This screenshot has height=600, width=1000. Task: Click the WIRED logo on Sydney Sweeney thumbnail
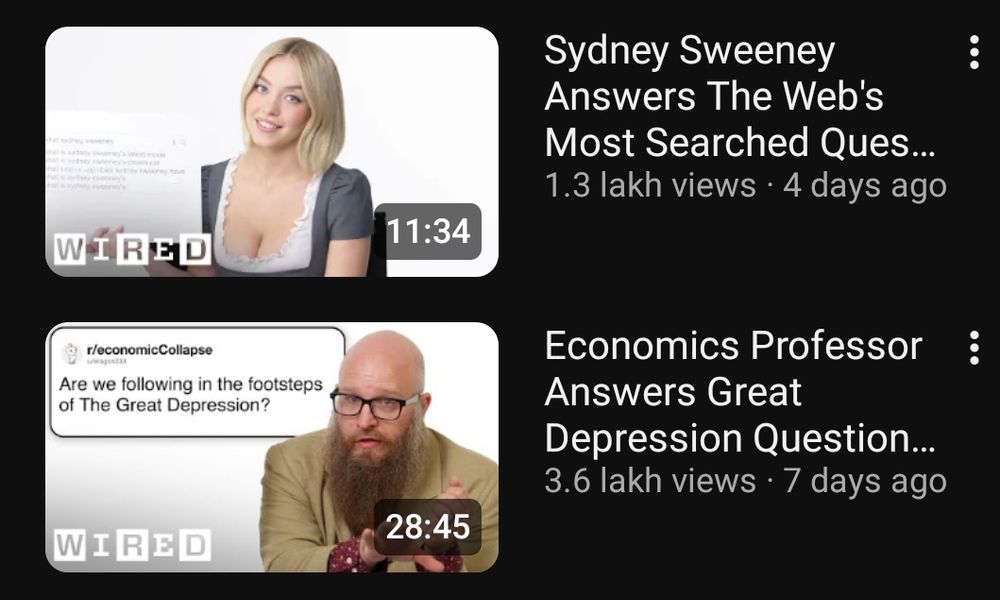pos(132,249)
